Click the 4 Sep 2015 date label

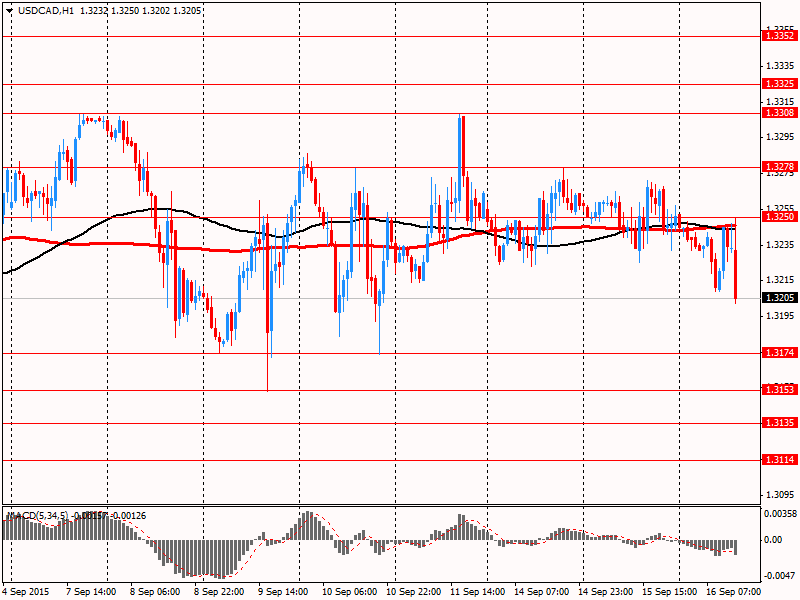coord(27,591)
